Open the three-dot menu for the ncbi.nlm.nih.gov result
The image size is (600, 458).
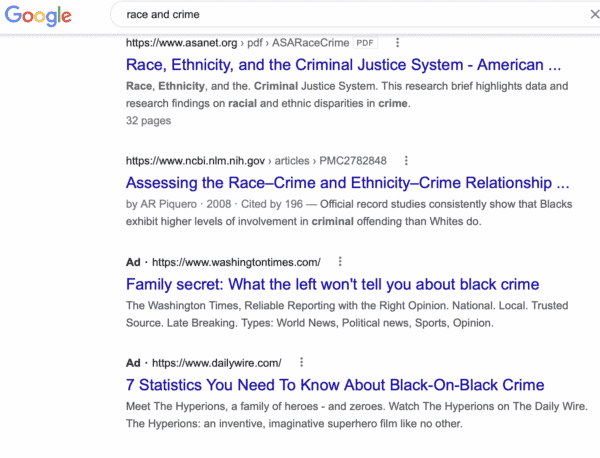pyautogui.click(x=406, y=161)
